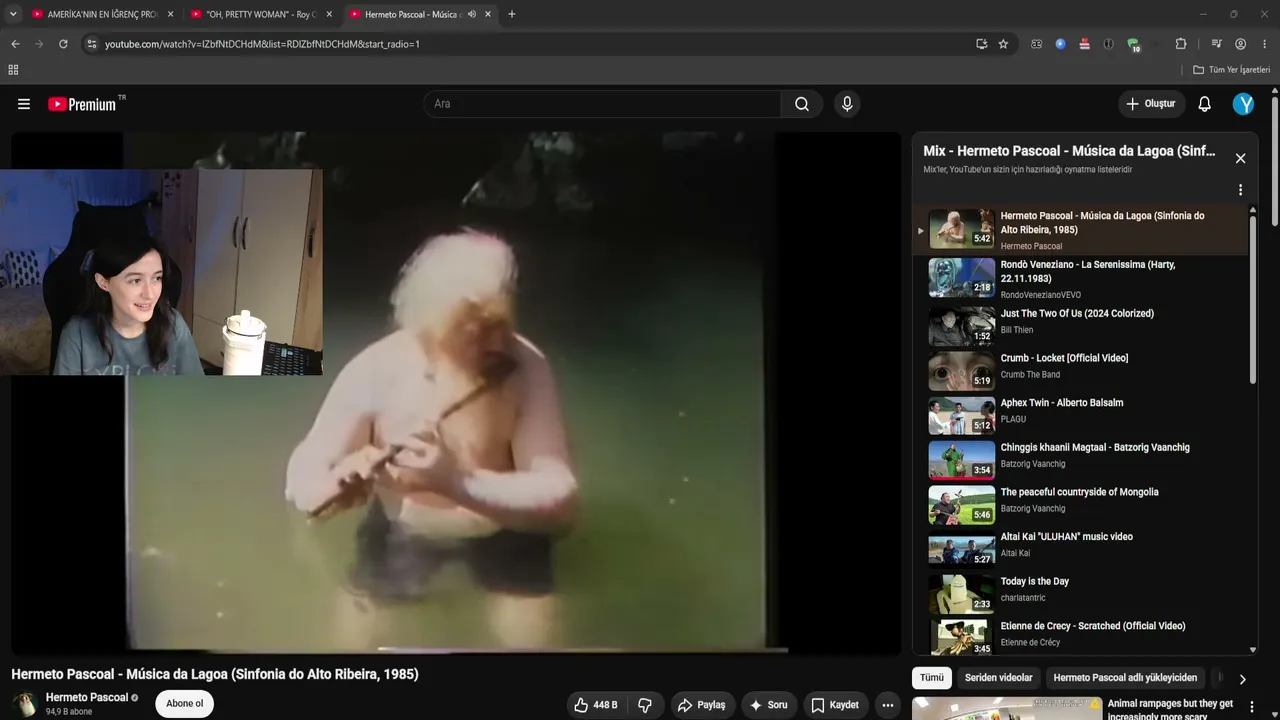Go back in browser history
The width and height of the screenshot is (1280, 720).
pyautogui.click(x=15, y=44)
